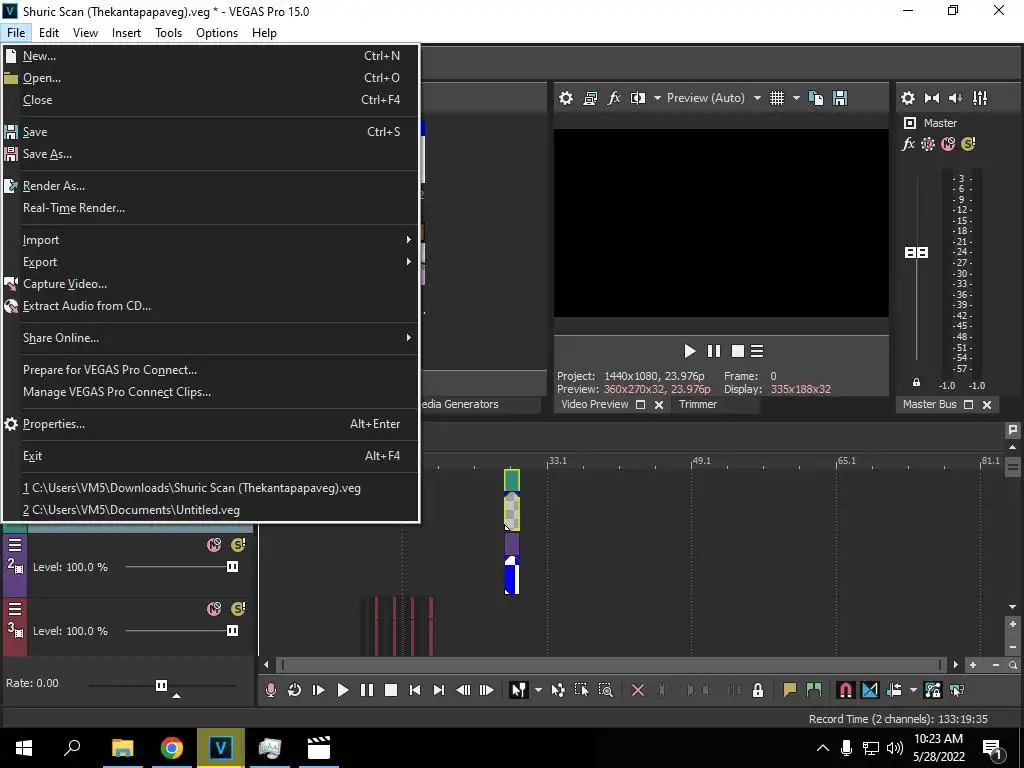Mute the Master bus

point(948,144)
